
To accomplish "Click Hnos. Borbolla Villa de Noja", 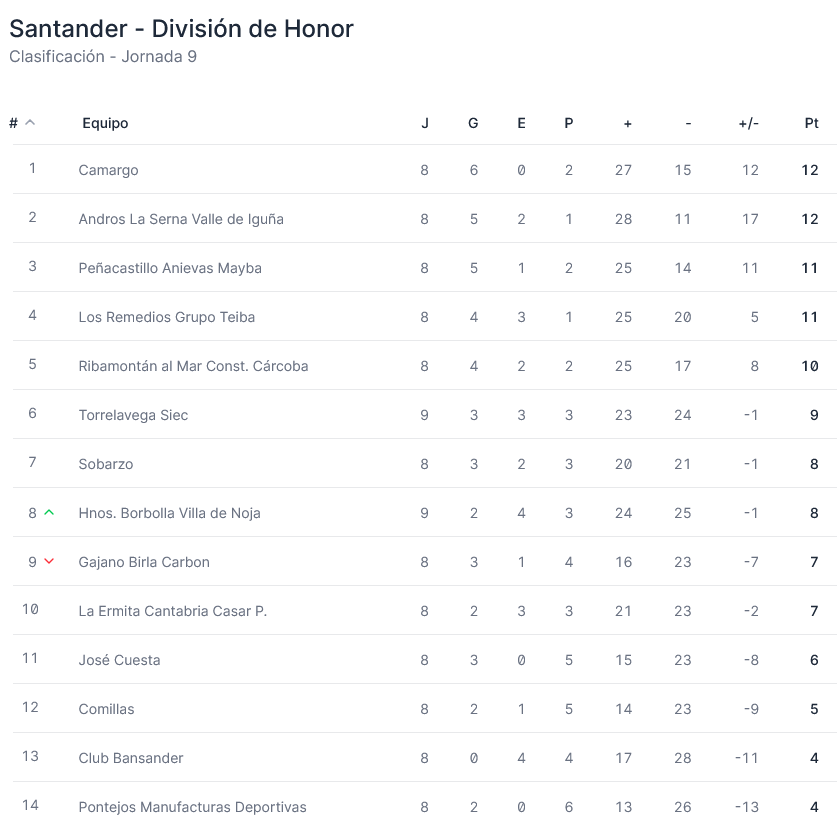I will tap(169, 513).
